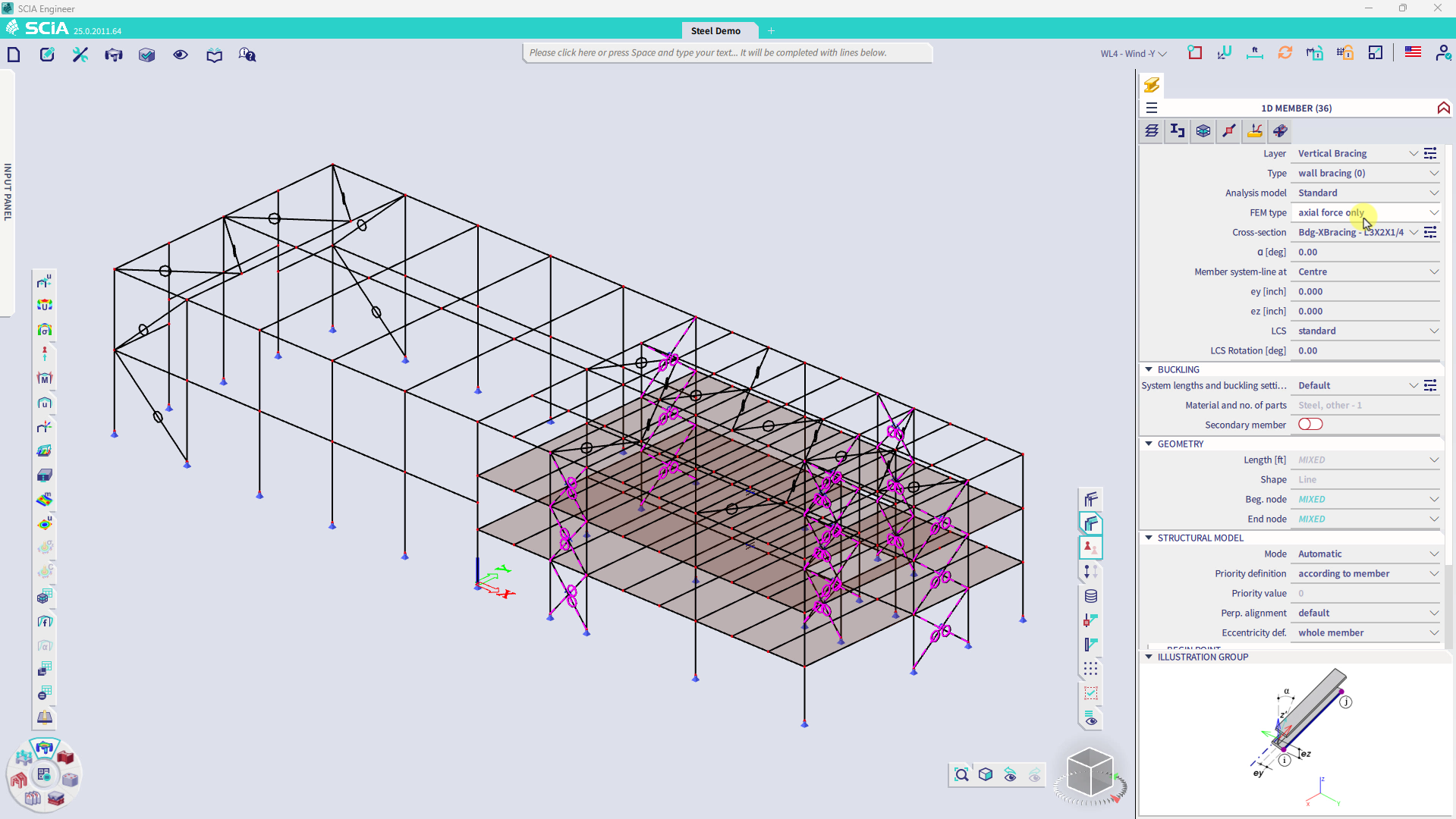Click the home chevron beside 1D MEMBER header

1442,108
